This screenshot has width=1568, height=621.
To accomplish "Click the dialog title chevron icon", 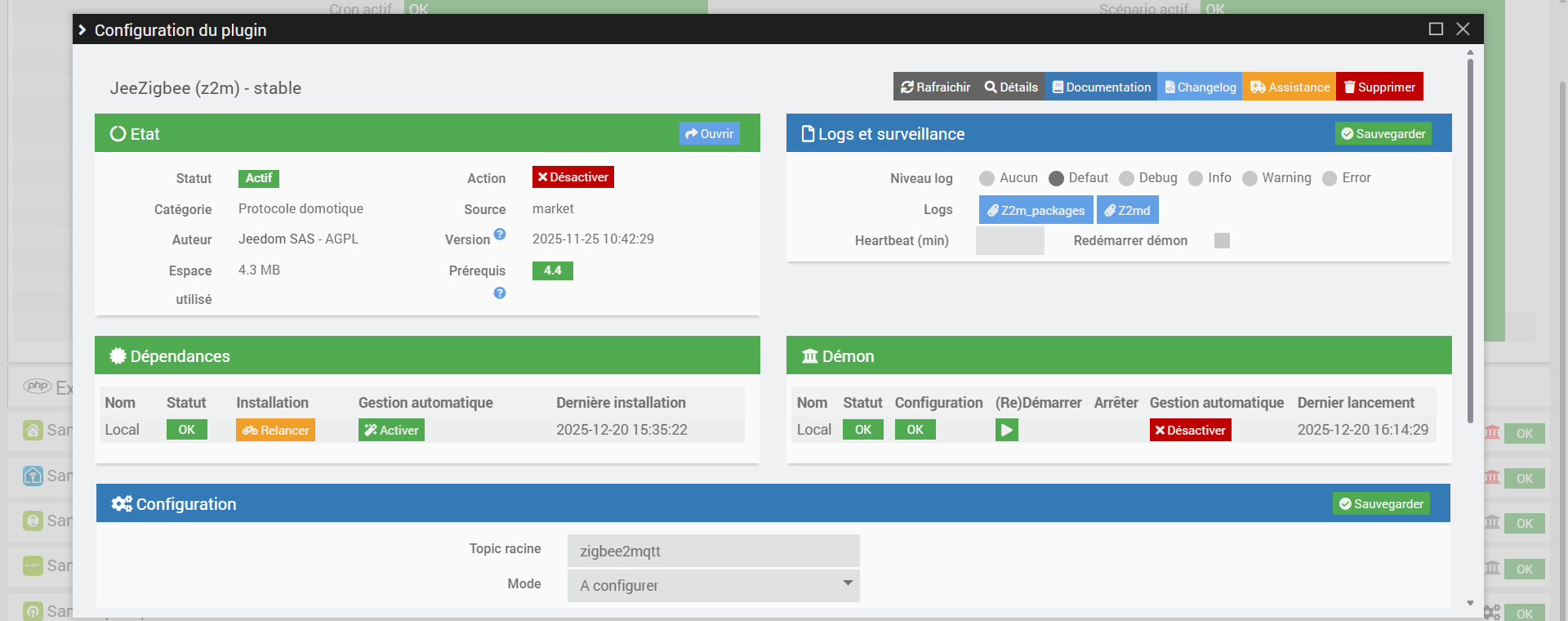I will coord(82,30).
